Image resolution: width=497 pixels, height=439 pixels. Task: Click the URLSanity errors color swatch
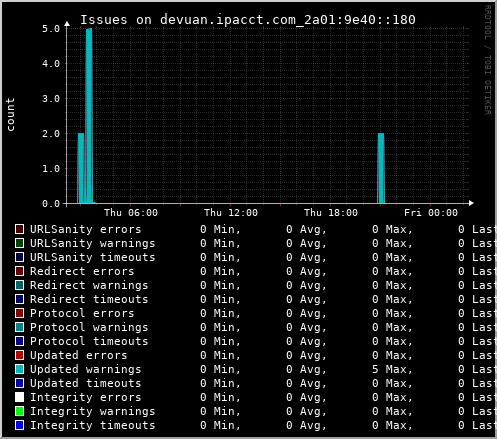[20, 229]
